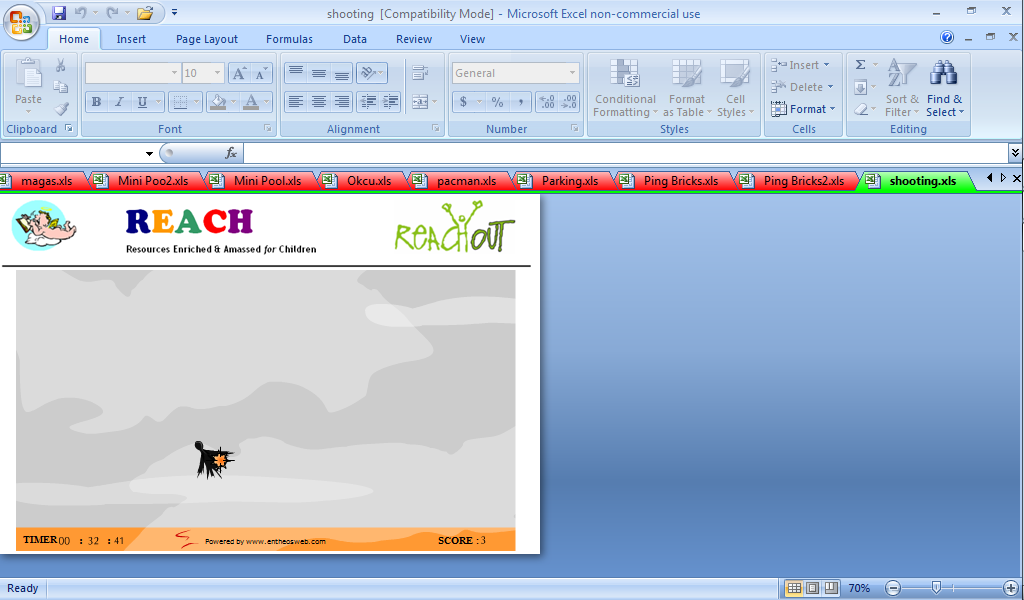Adjust the zoom slider handle
Viewport: 1024px width, 600px height.
tap(935, 588)
